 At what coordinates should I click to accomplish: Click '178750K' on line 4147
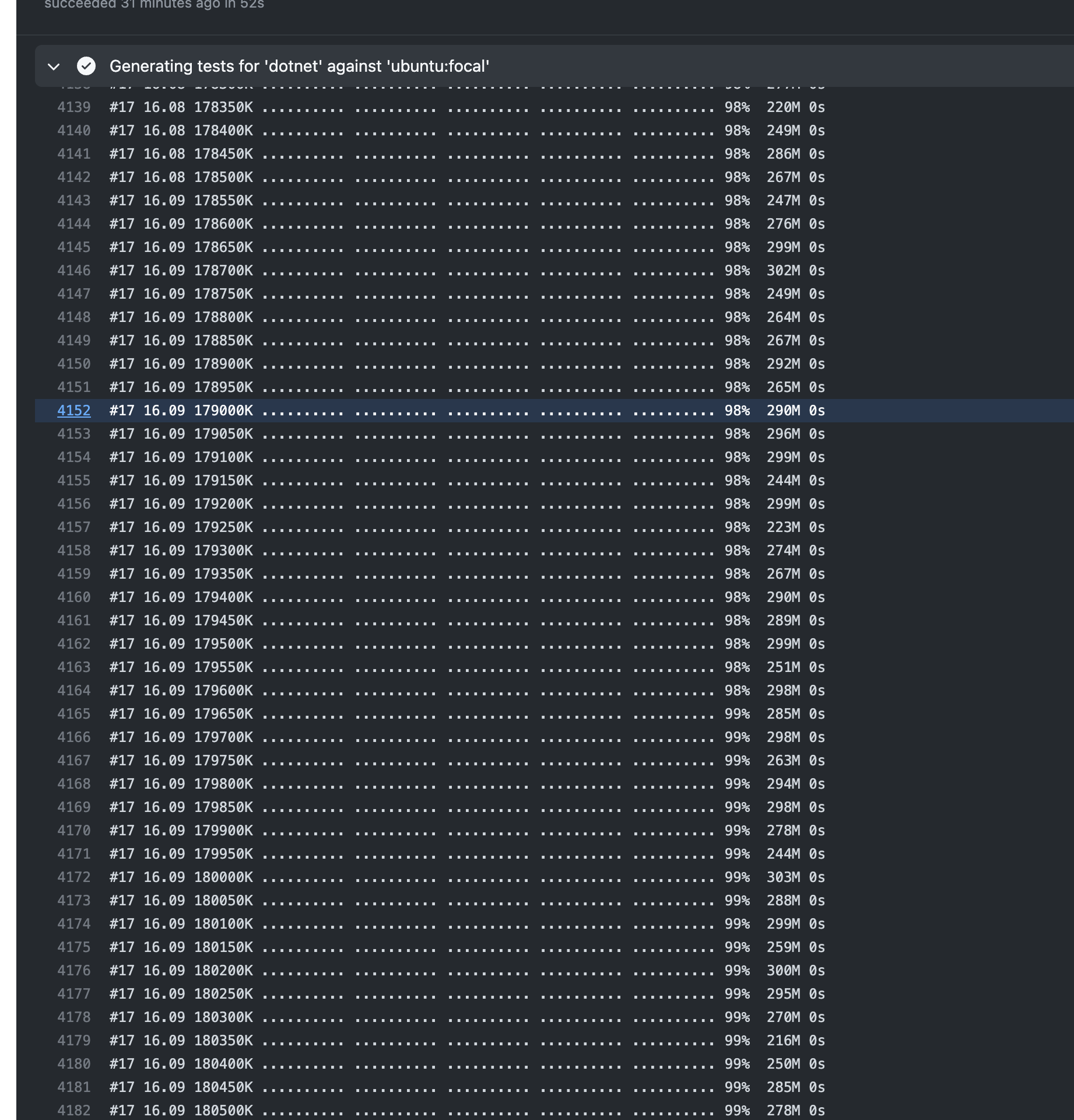(x=223, y=294)
